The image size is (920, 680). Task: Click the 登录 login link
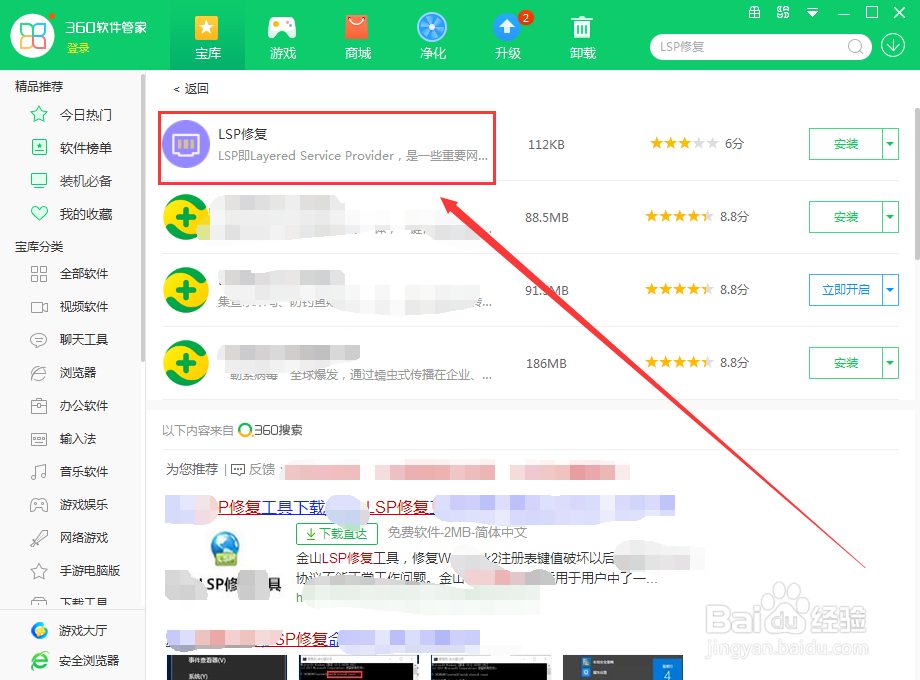point(78,48)
